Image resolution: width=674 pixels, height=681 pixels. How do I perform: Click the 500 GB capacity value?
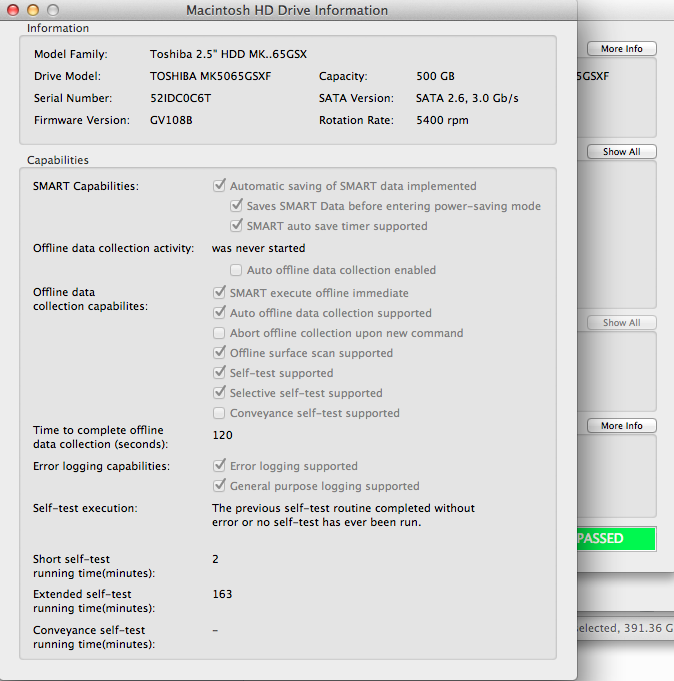[435, 76]
